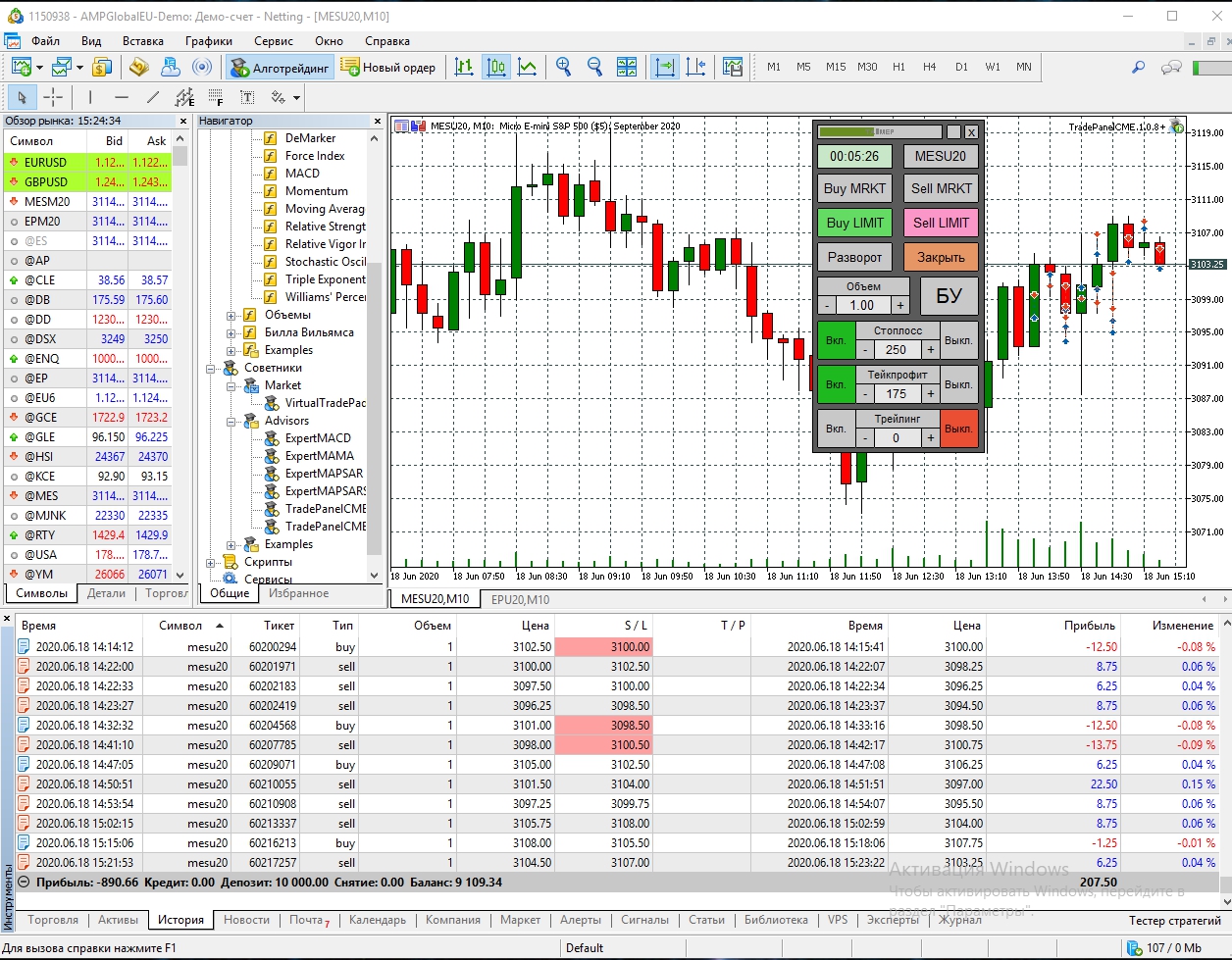Switch to the Торговля tab
This screenshot has height=960, width=1232.
click(x=53, y=920)
